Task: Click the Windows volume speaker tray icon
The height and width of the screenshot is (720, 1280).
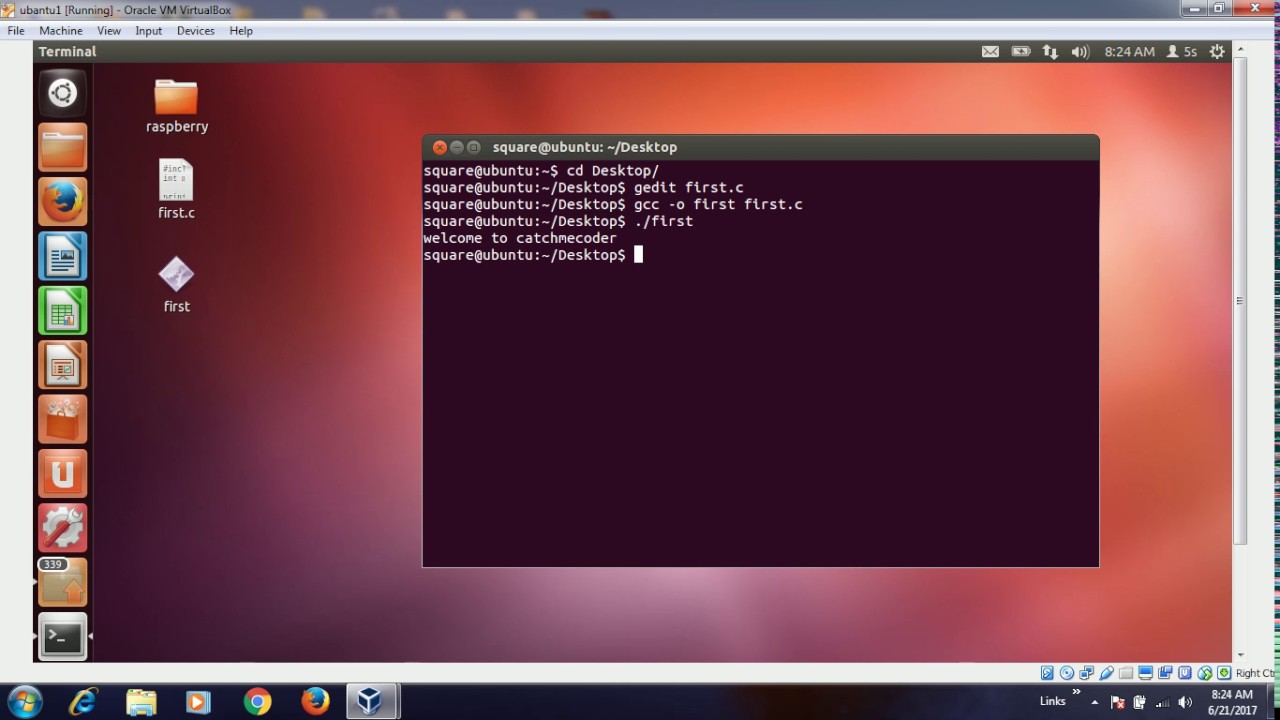Action: click(x=1185, y=702)
